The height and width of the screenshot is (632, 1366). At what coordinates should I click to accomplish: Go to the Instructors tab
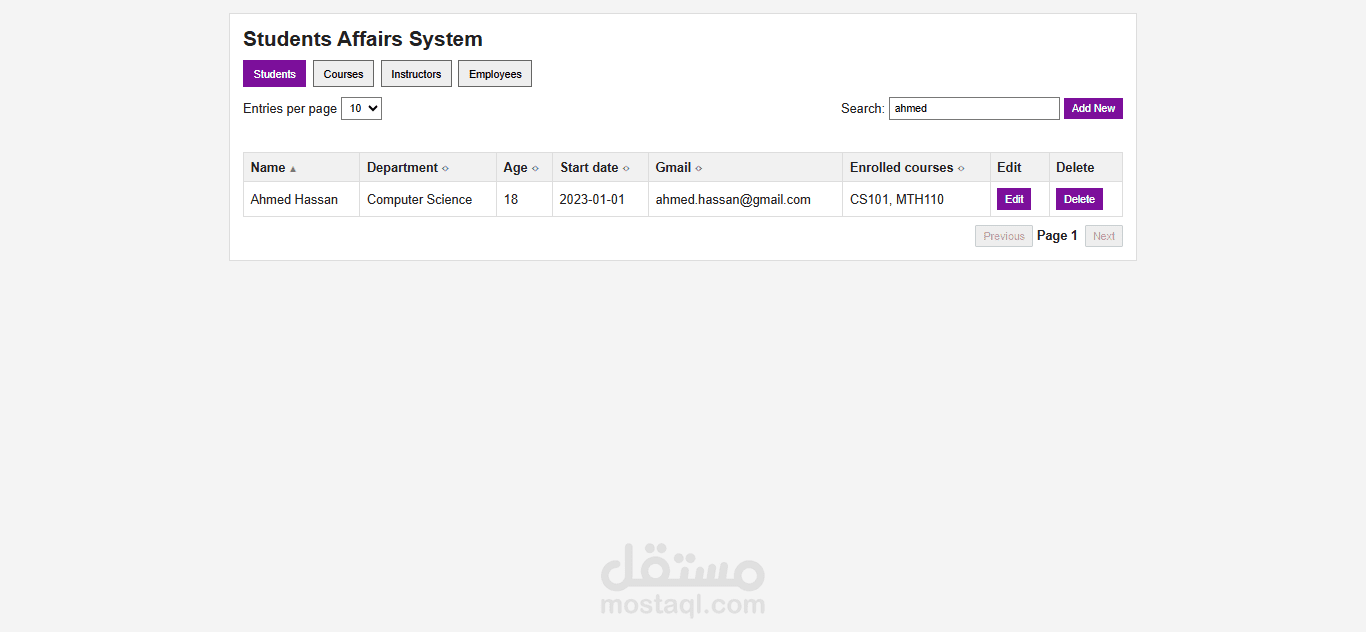tap(416, 74)
